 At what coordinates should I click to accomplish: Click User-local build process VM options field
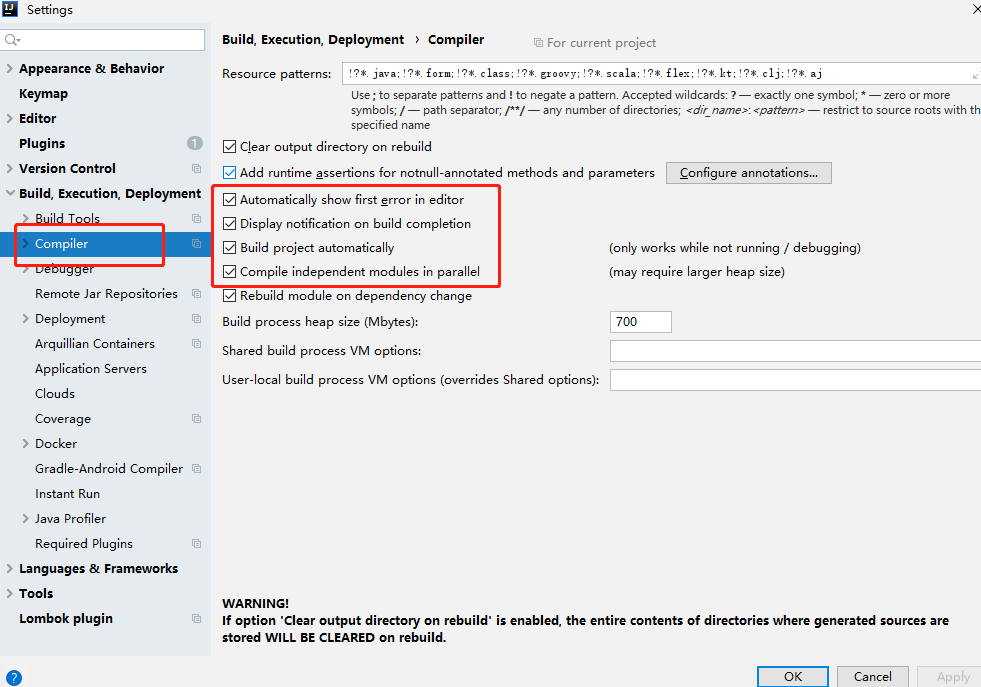(x=795, y=380)
